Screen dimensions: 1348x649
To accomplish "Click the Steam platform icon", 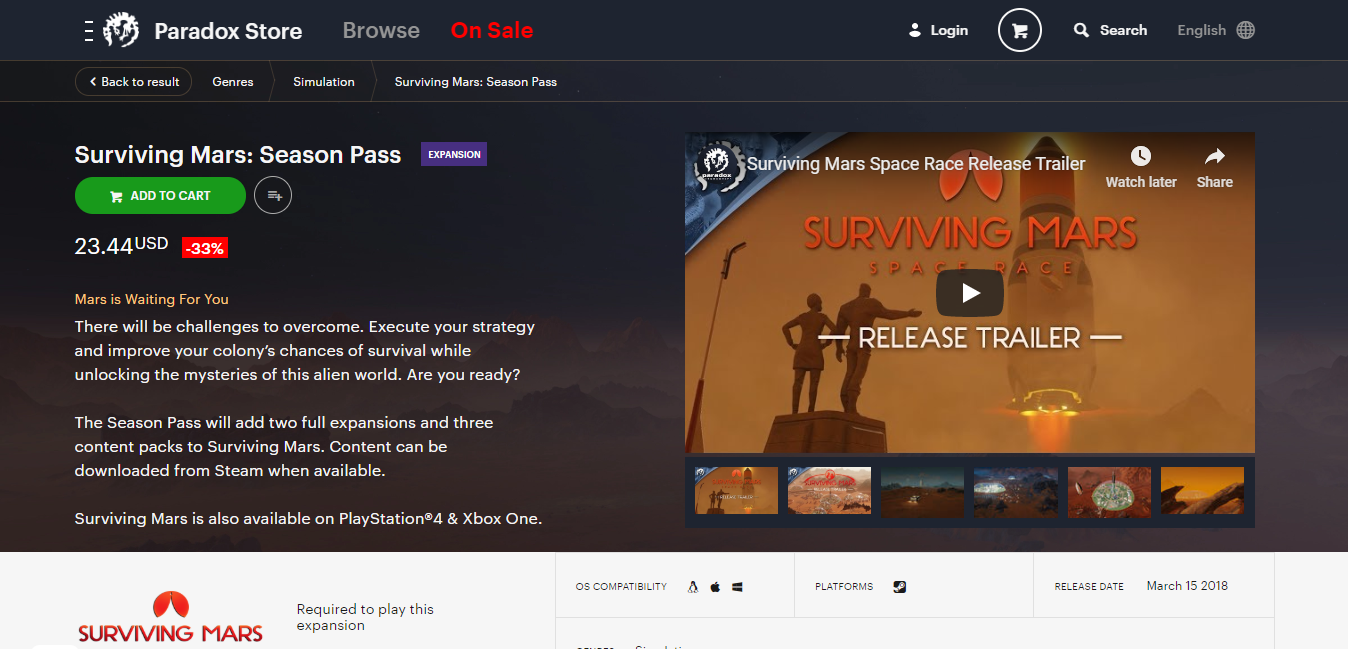I will [x=900, y=587].
